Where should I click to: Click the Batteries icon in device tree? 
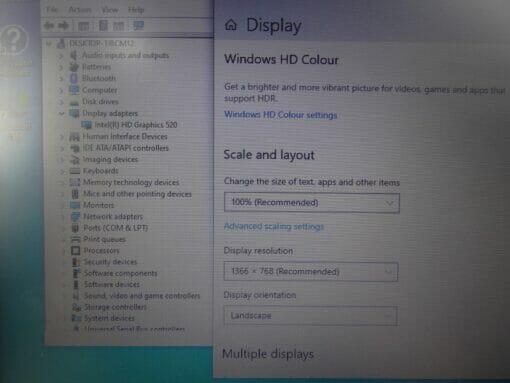74,67
